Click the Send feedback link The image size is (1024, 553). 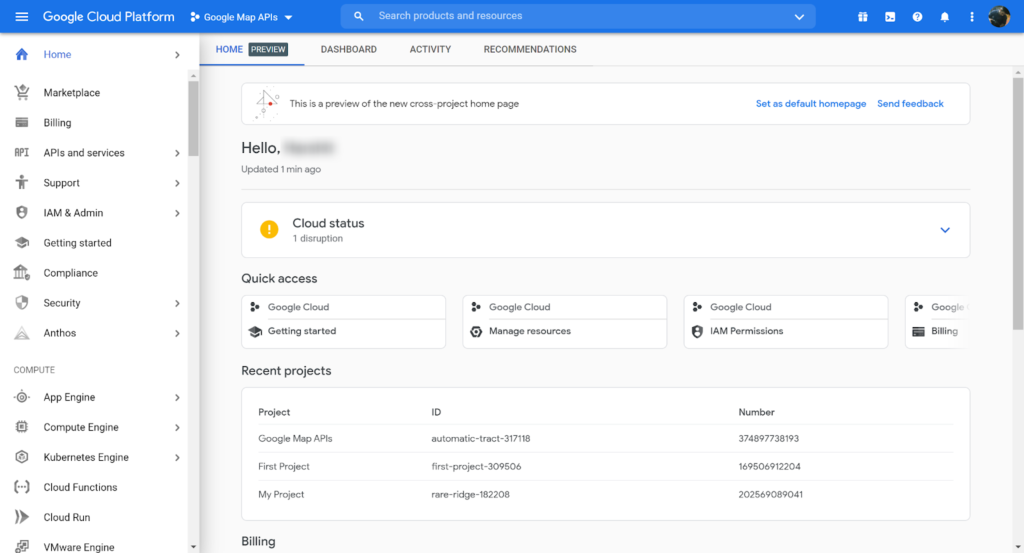click(910, 104)
